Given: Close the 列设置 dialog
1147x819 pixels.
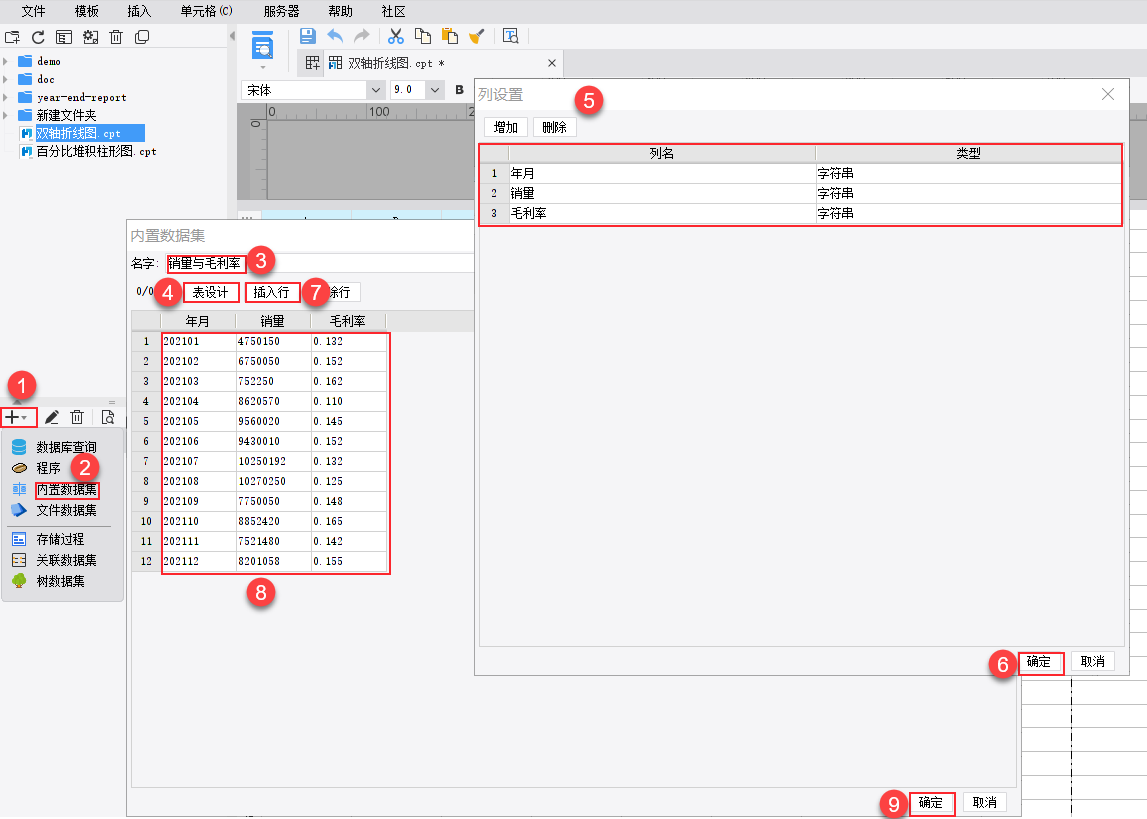Looking at the screenshot, I should click(x=1108, y=94).
